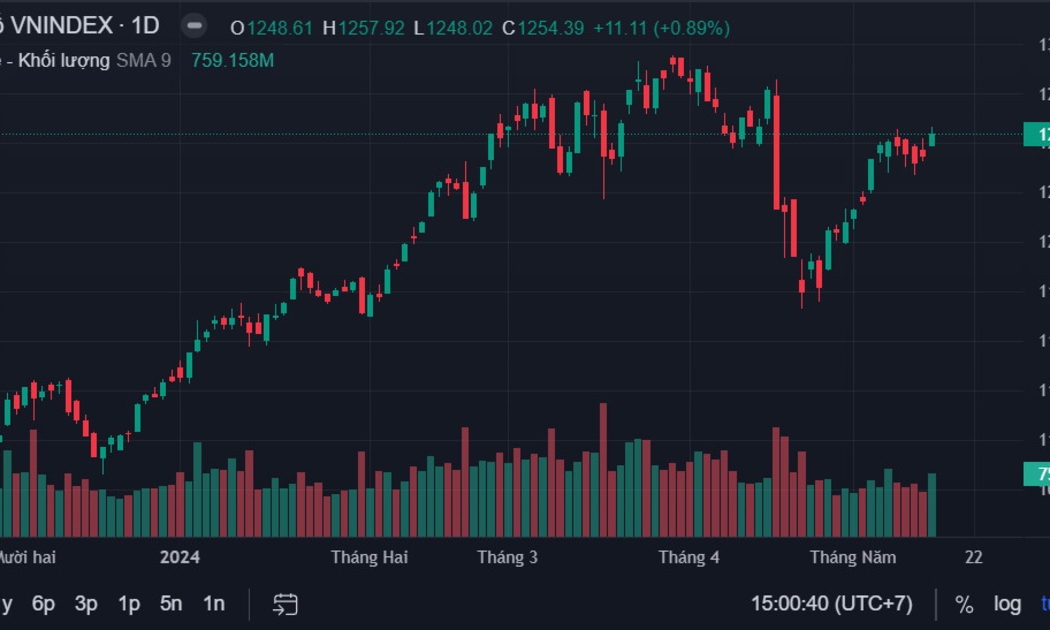Toggle percent scale mode
Image resolution: width=1050 pixels, height=630 pixels.
tap(964, 604)
